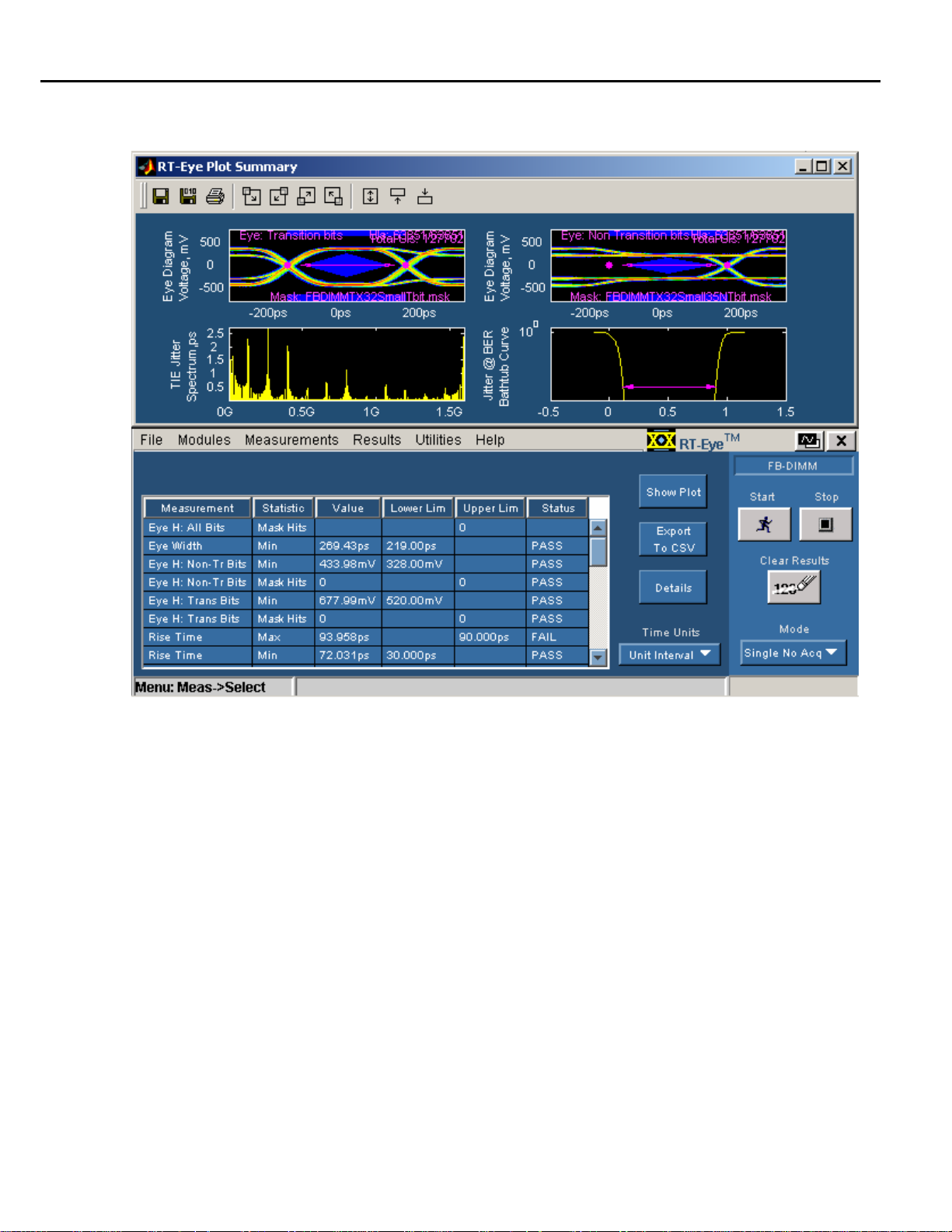The width and height of the screenshot is (952, 1232).
Task: Click the toolbar icon with arrow pointing up-left
Action: 333,197
